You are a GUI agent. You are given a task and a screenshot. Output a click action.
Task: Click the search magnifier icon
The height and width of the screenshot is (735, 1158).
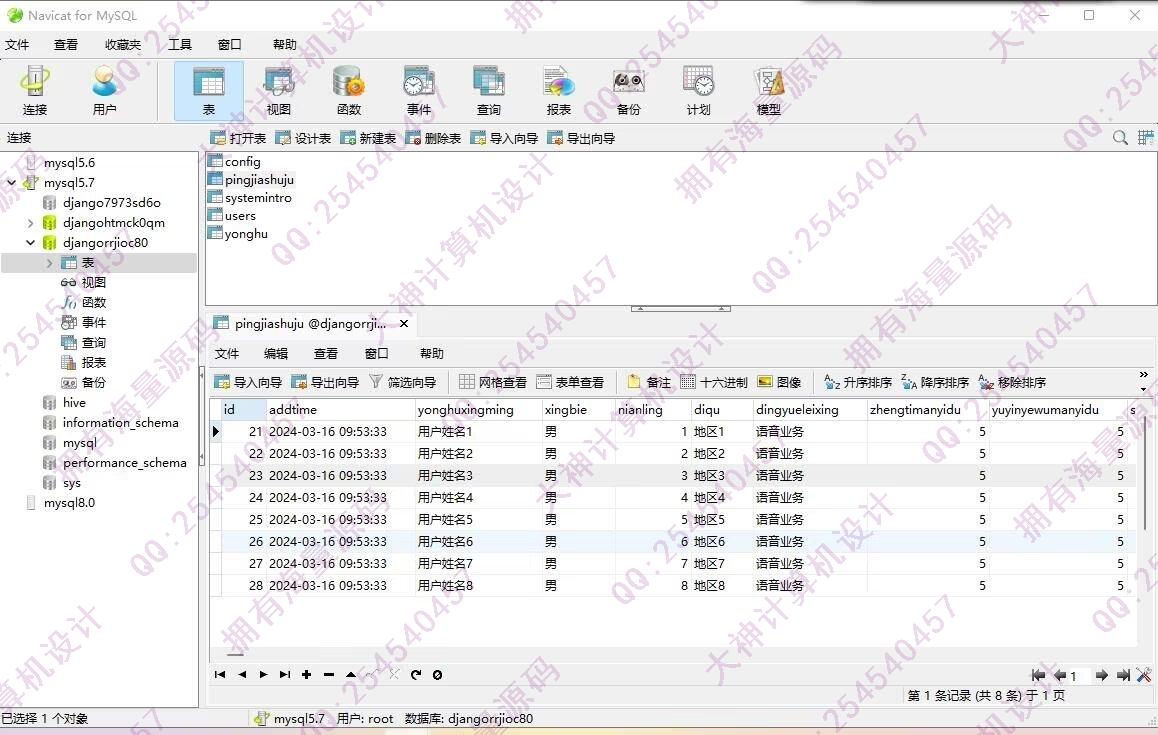tap(1120, 137)
